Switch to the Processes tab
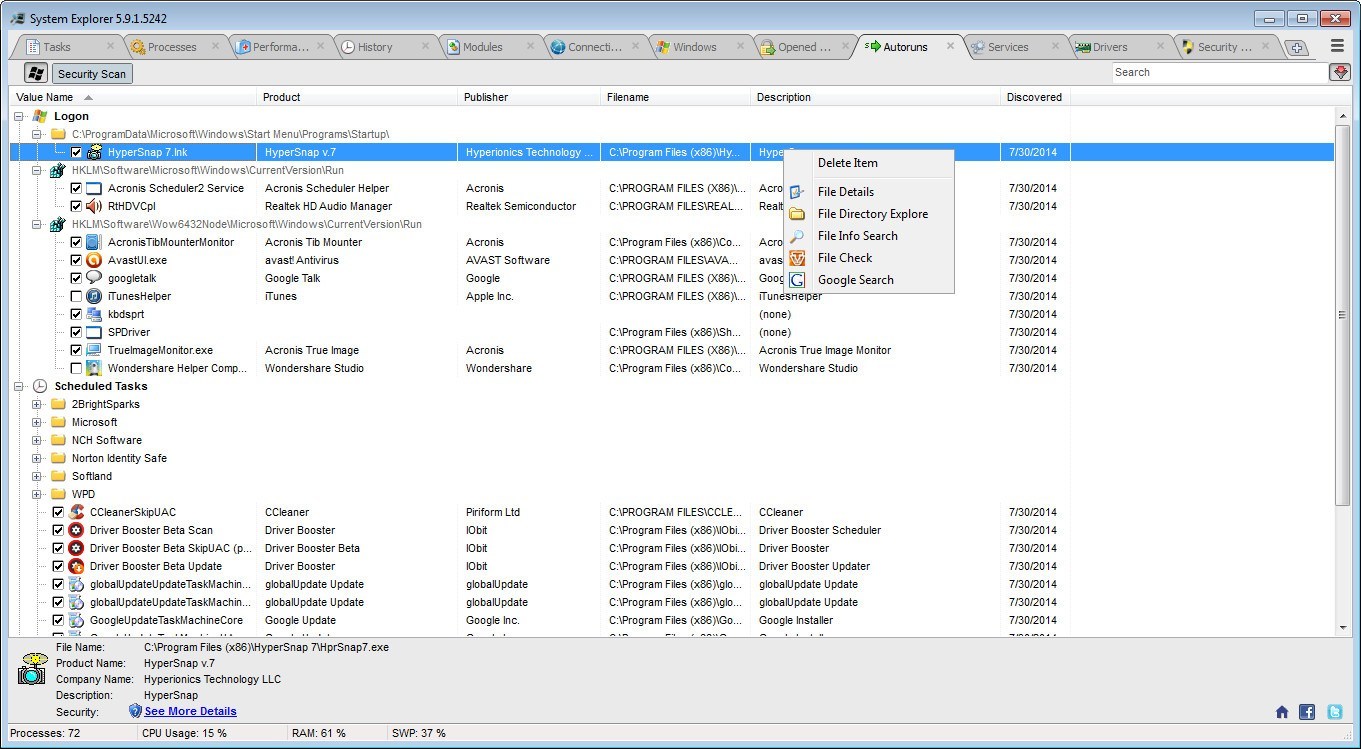The width and height of the screenshot is (1361, 749). tap(172, 47)
